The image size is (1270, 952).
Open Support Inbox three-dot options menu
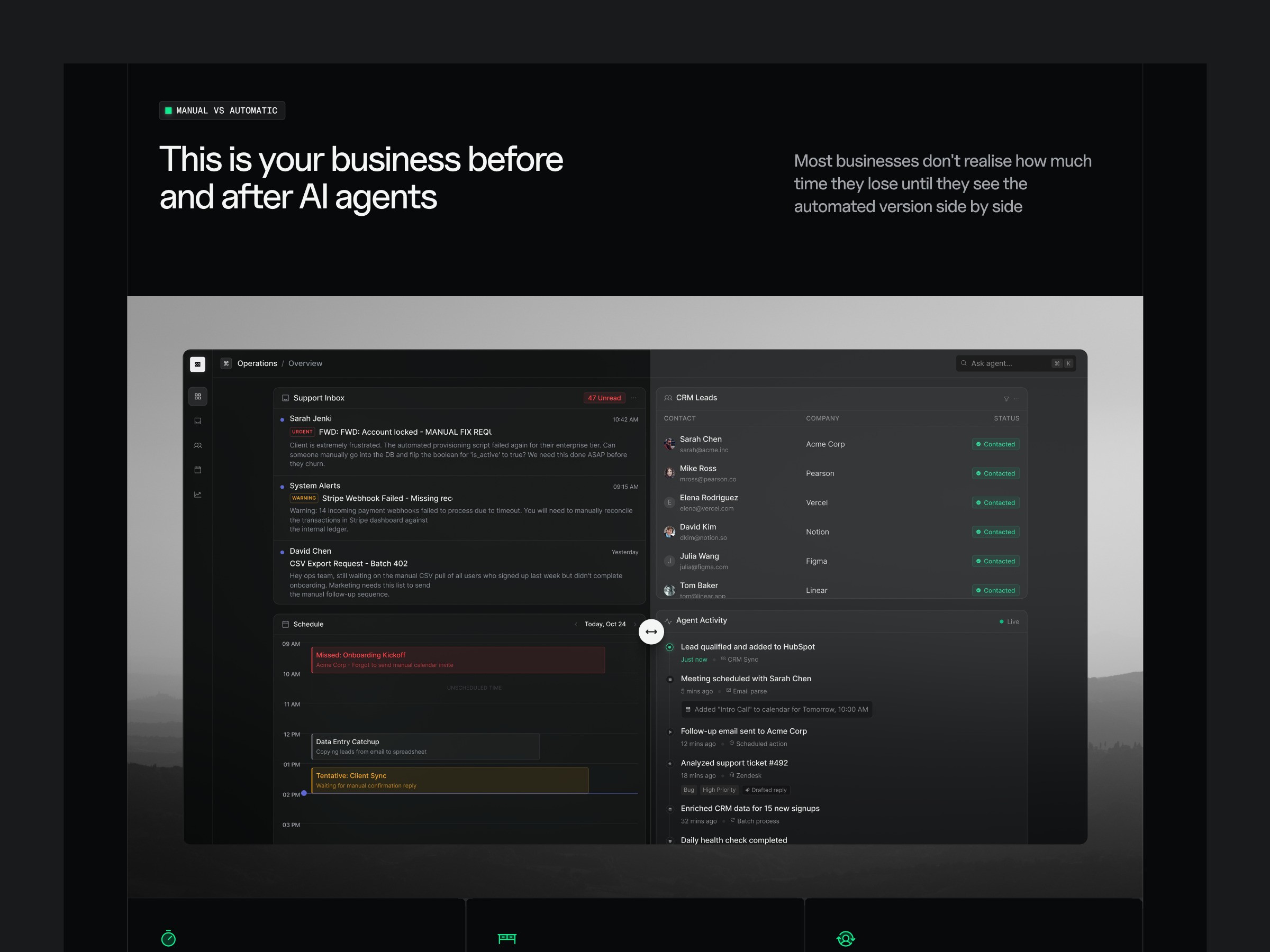click(633, 398)
